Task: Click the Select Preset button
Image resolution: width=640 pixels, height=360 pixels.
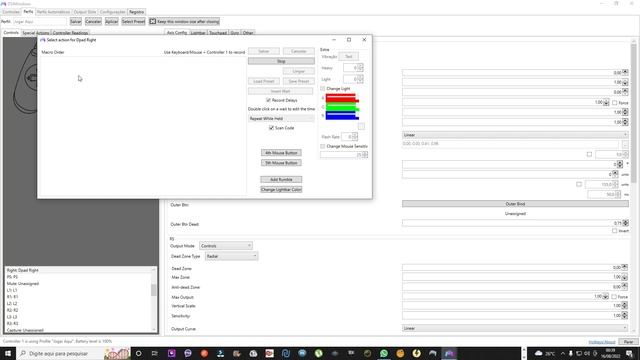Action: 133,22
